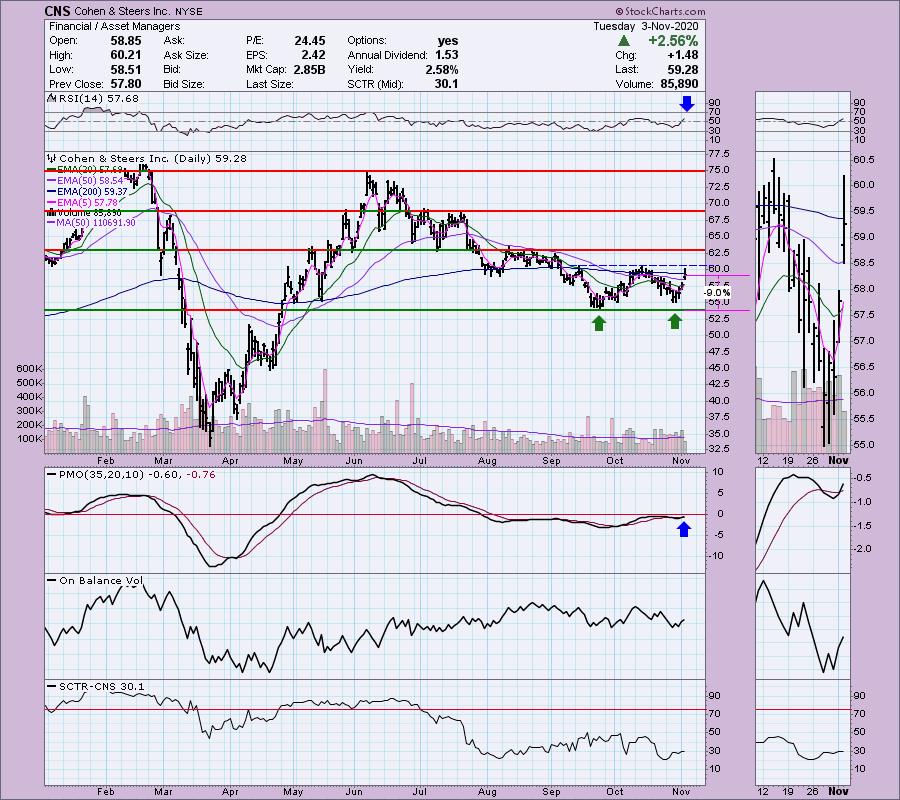The height and width of the screenshot is (800, 900).
Task: Click the Cohen & Steers Inc. (Daily) chart title
Action: [x=153, y=158]
